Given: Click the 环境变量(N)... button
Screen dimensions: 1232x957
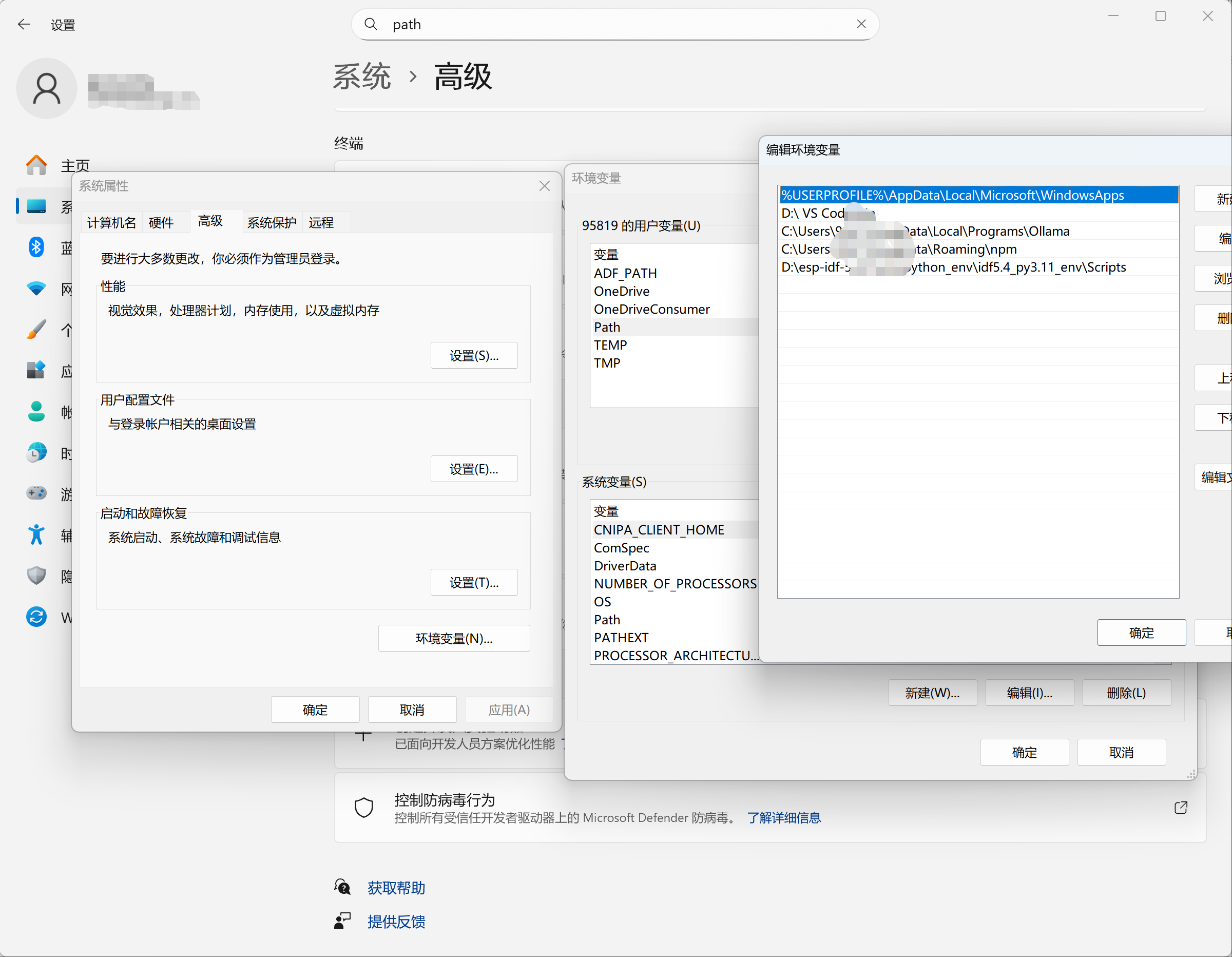Looking at the screenshot, I should pyautogui.click(x=454, y=638).
